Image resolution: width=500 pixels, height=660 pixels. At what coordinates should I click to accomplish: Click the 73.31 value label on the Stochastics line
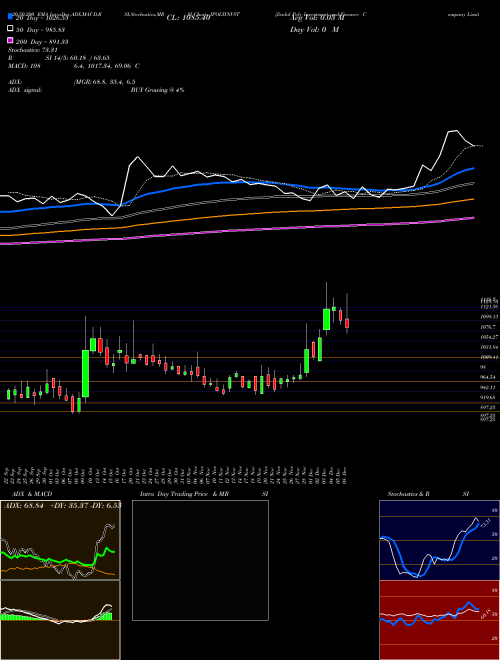coord(485,524)
